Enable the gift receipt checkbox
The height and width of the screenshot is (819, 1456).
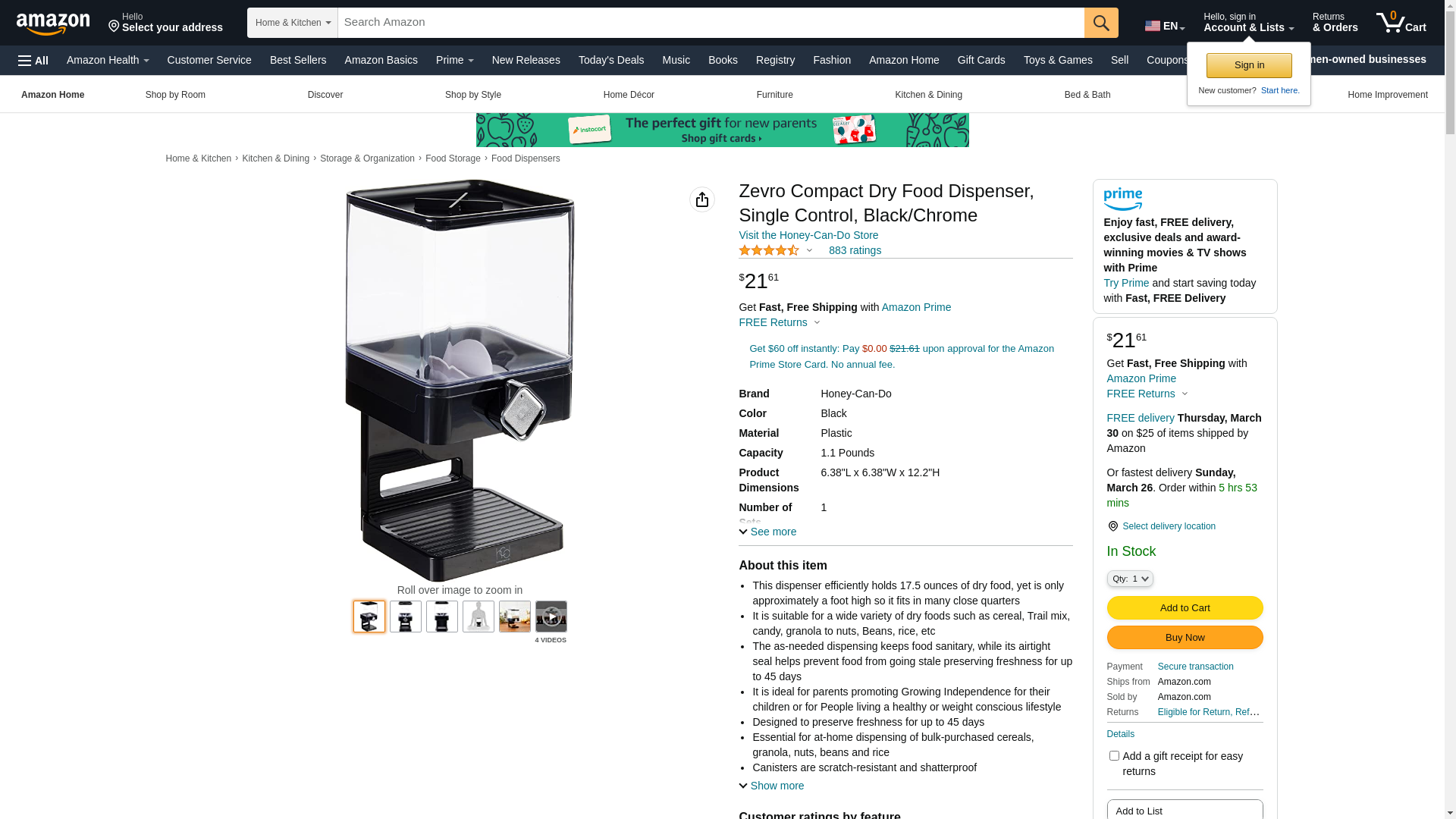pos(1114,756)
